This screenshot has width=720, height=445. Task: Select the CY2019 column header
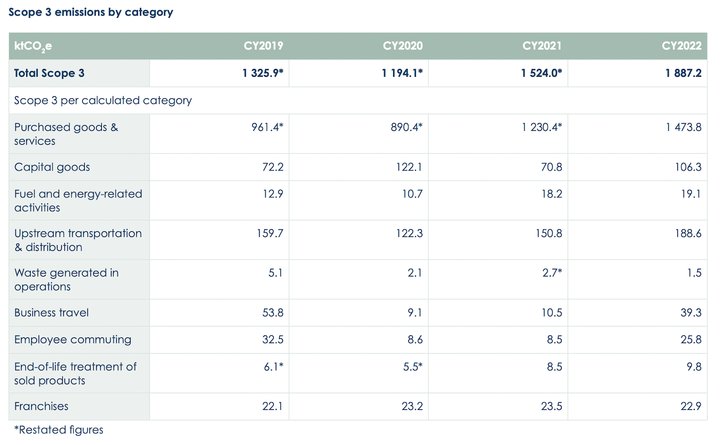coord(266,46)
